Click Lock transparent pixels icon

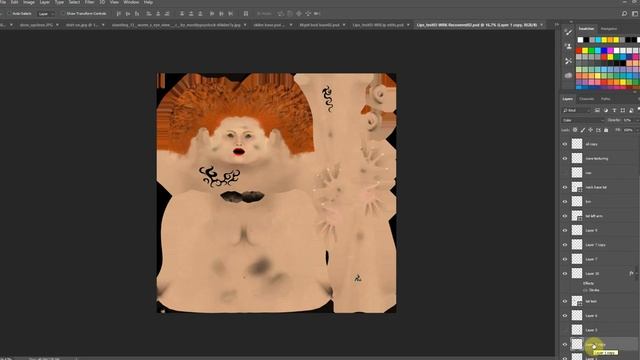(x=575, y=130)
